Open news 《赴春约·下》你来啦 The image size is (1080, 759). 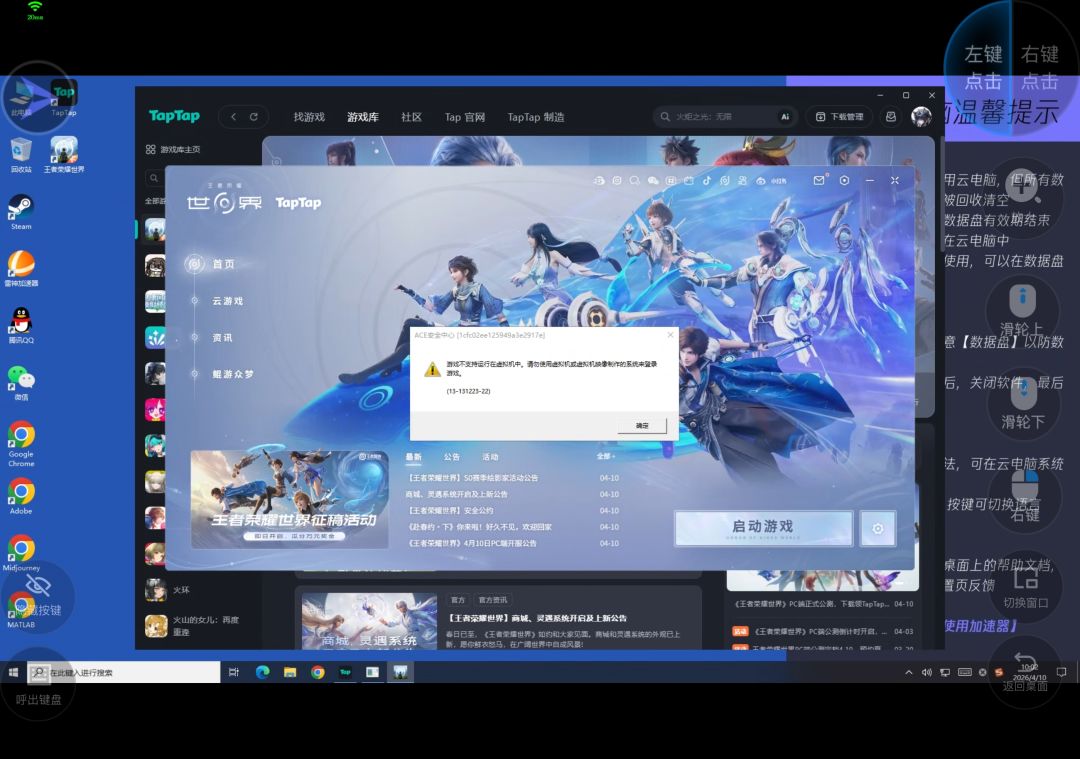(480, 527)
